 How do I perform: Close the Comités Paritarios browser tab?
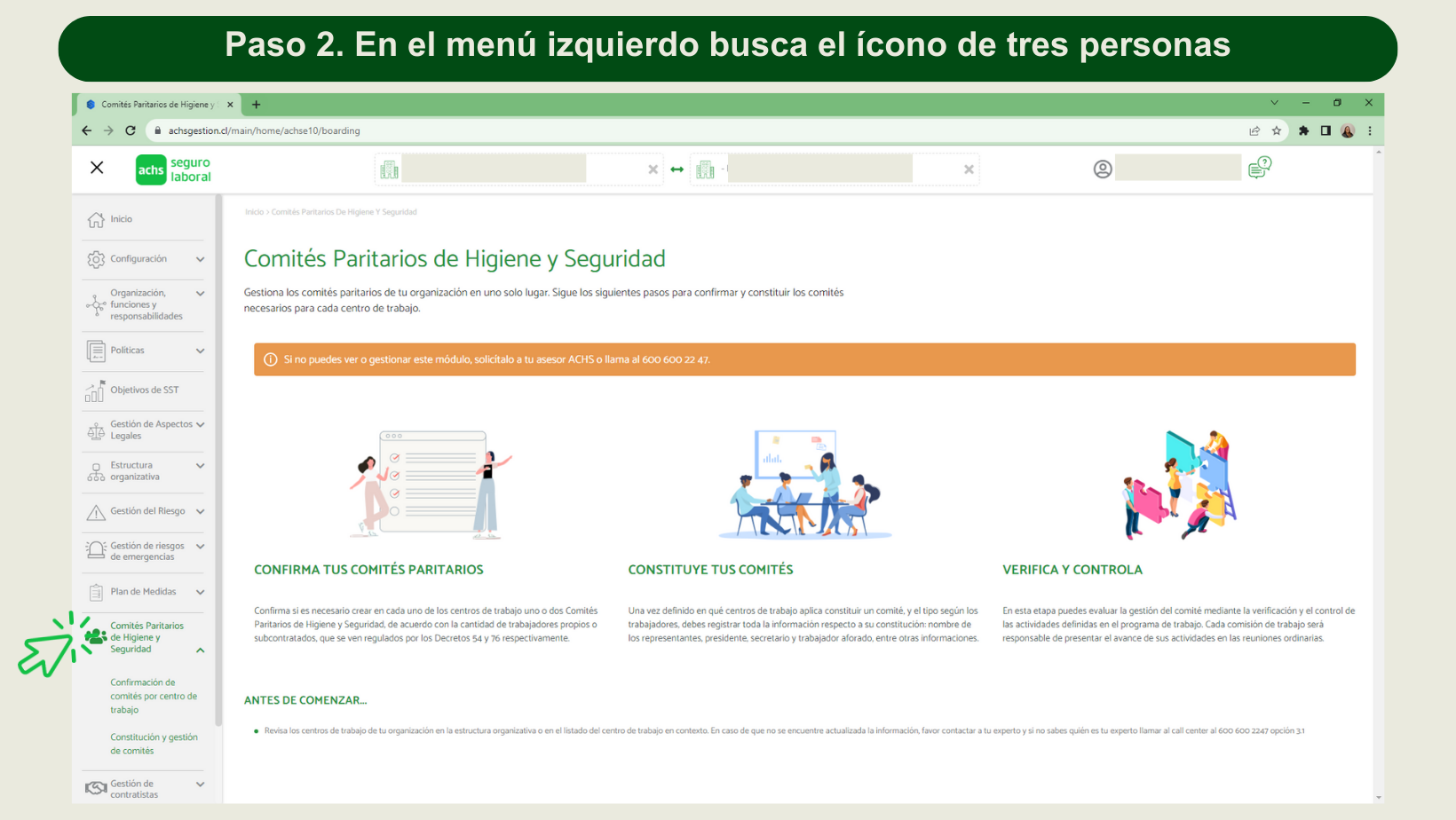coord(230,105)
